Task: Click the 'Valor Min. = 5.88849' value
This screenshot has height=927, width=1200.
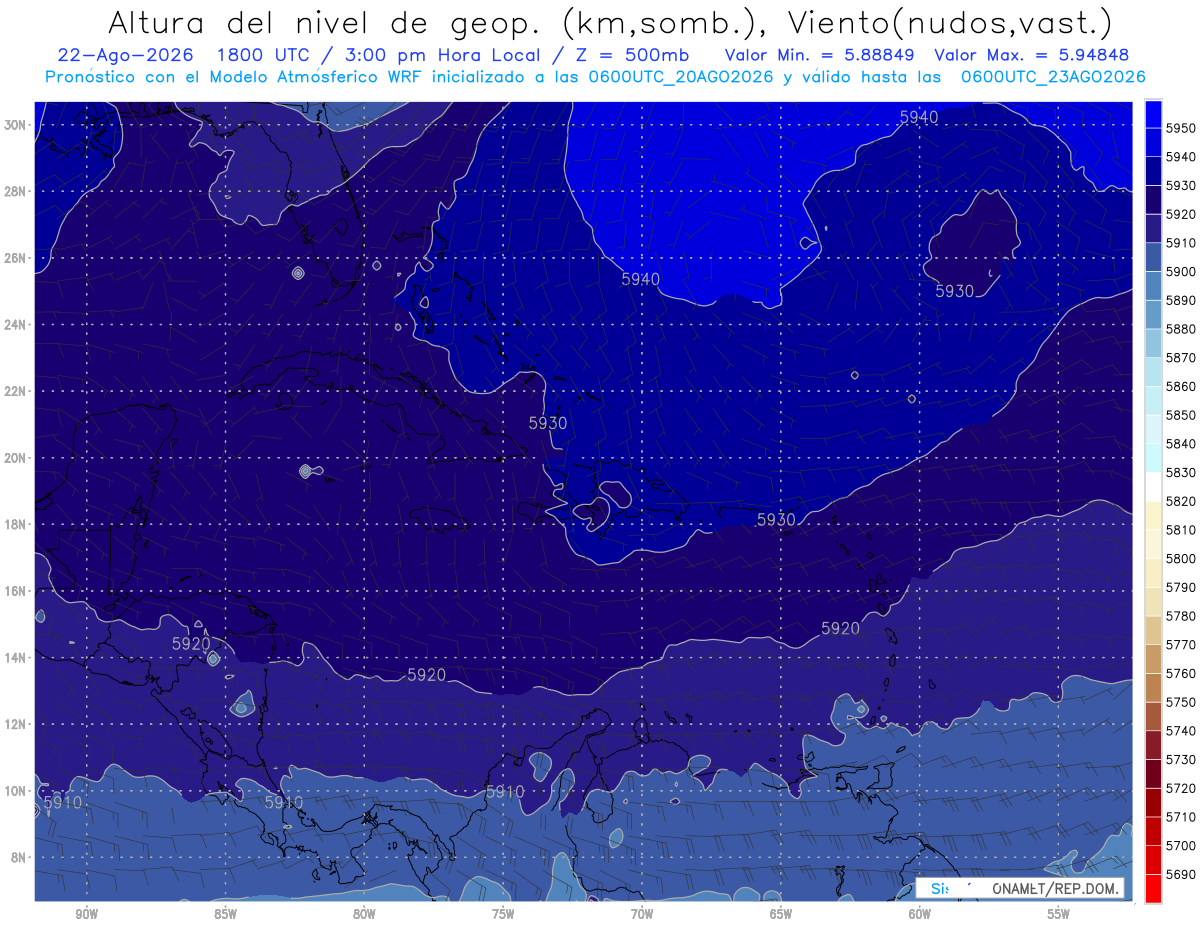Action: pyautogui.click(x=821, y=55)
